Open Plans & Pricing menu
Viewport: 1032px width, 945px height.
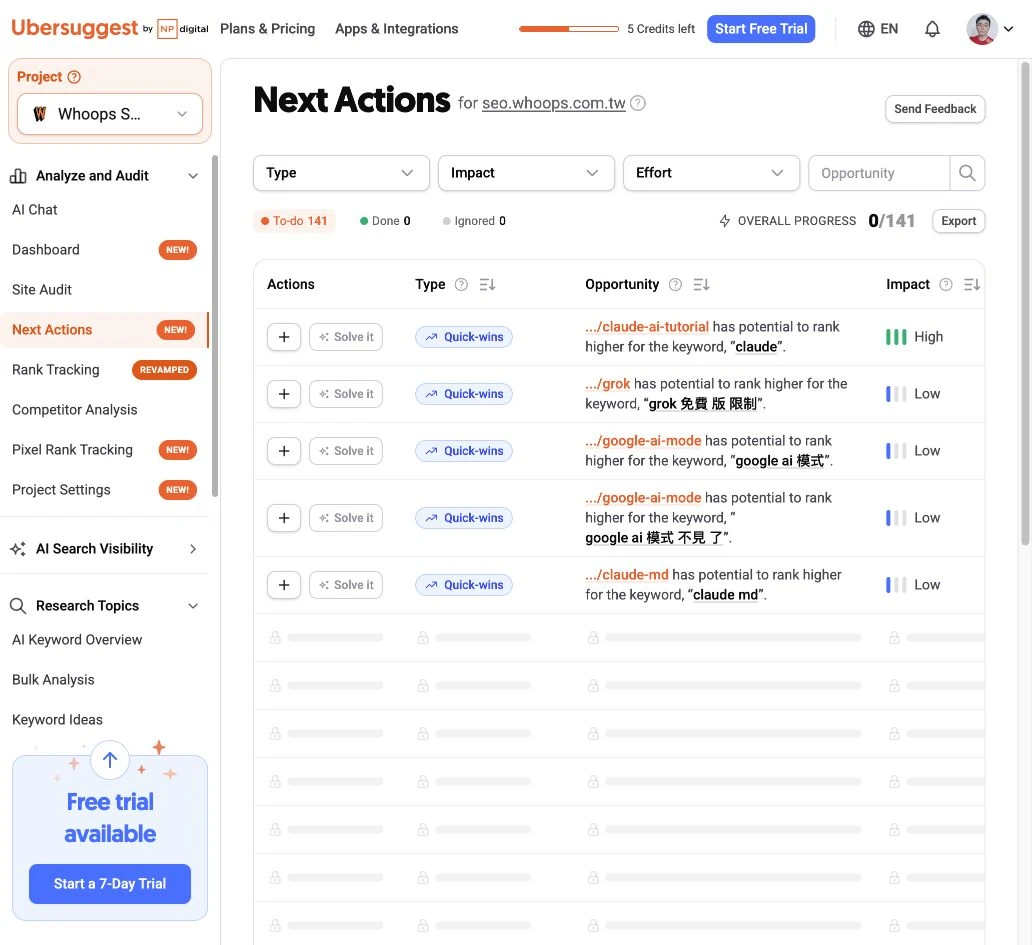(x=267, y=29)
